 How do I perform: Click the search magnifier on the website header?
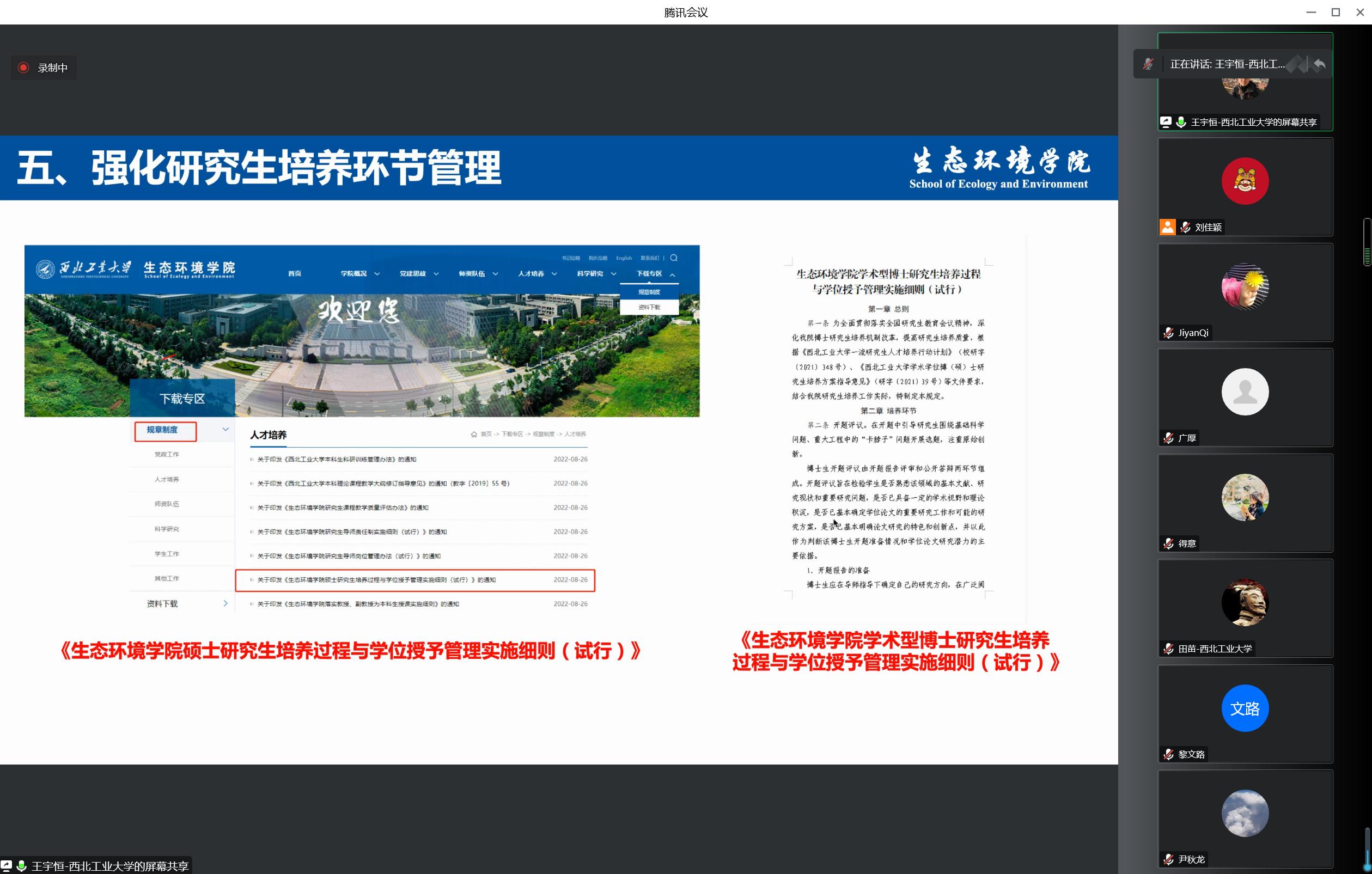point(674,258)
